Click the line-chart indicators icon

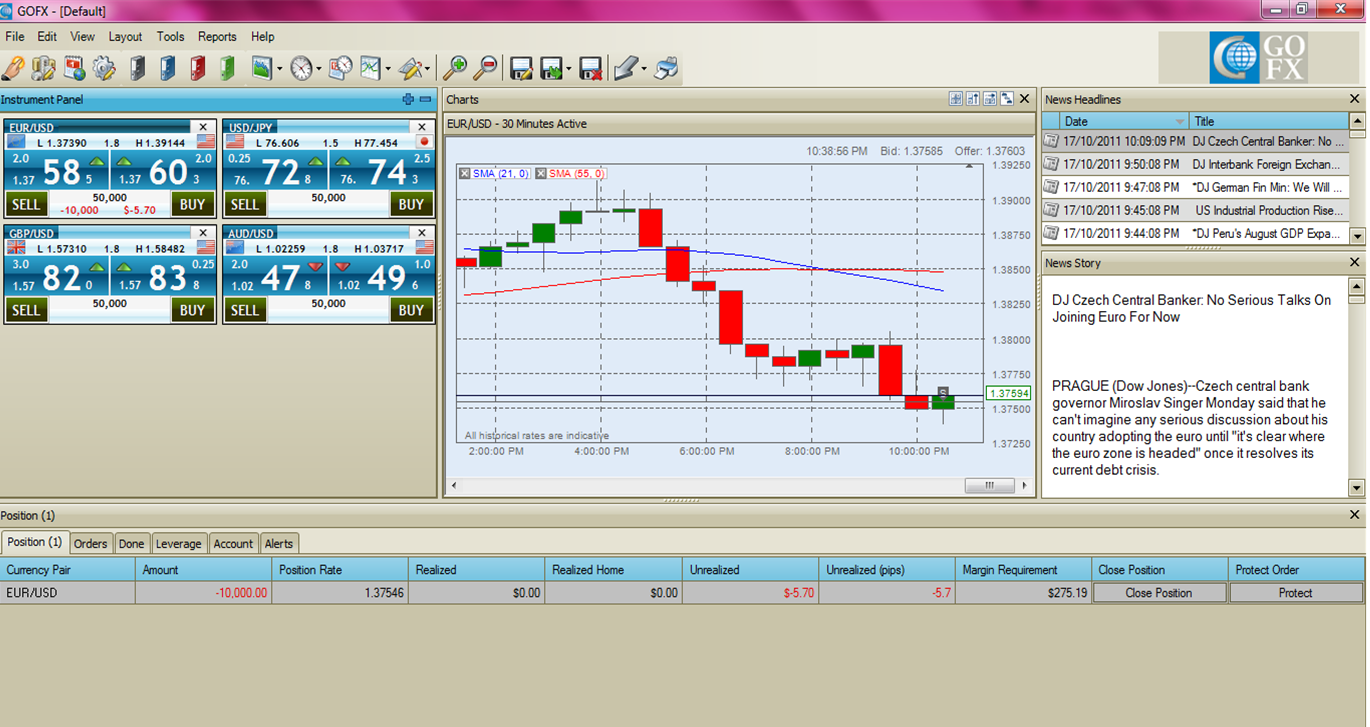pyautogui.click(x=371, y=68)
